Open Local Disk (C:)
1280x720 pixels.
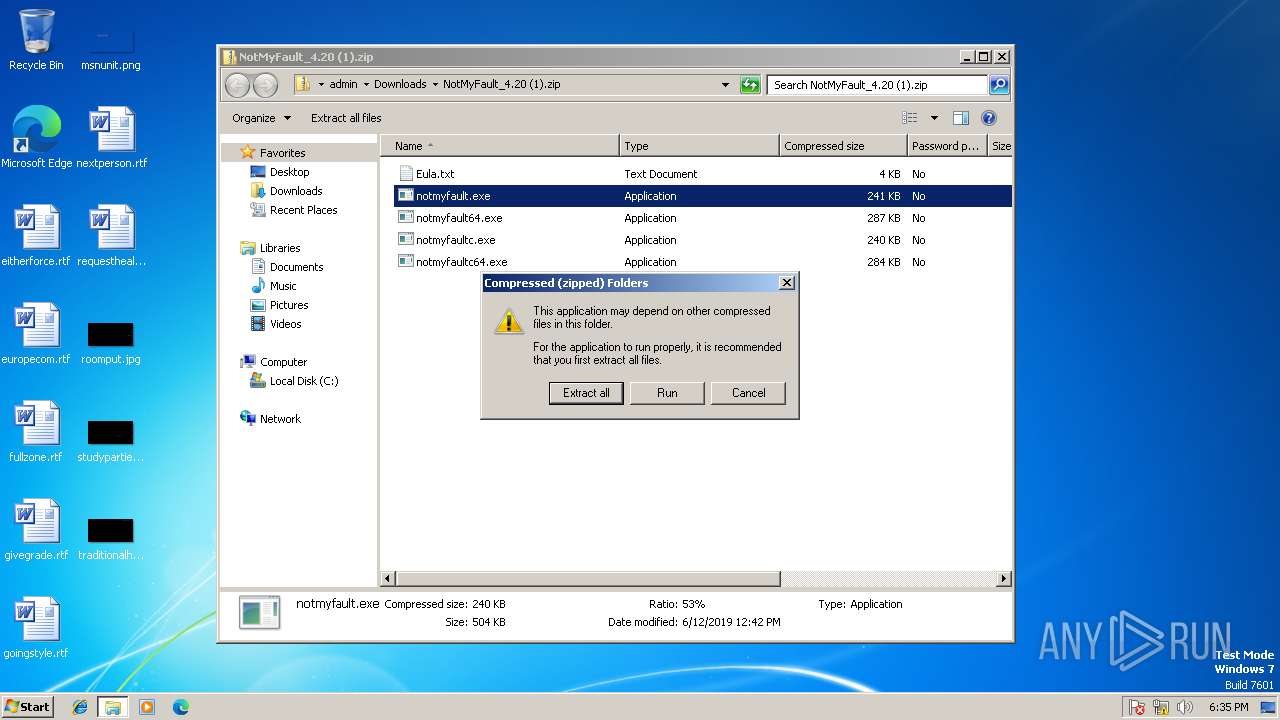pyautogui.click(x=304, y=381)
